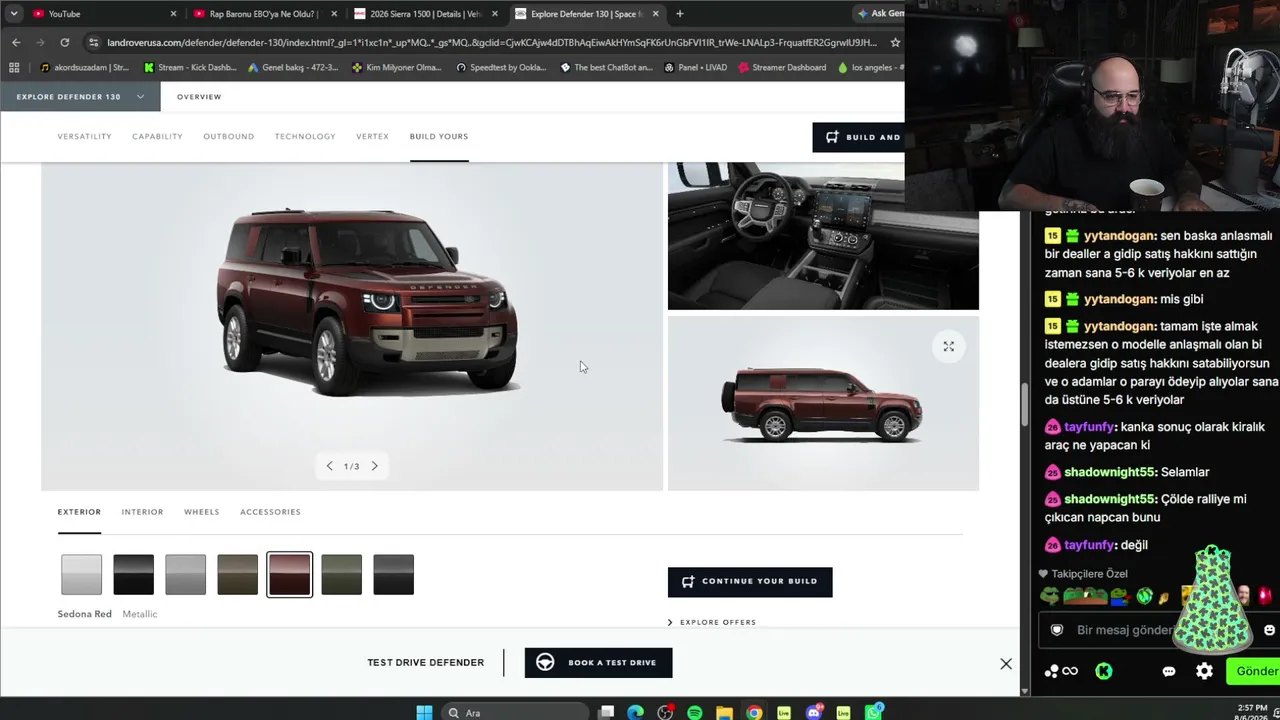Viewport: 1280px width, 720px height.
Task: Open File Explorer from the taskbar
Action: click(x=724, y=712)
